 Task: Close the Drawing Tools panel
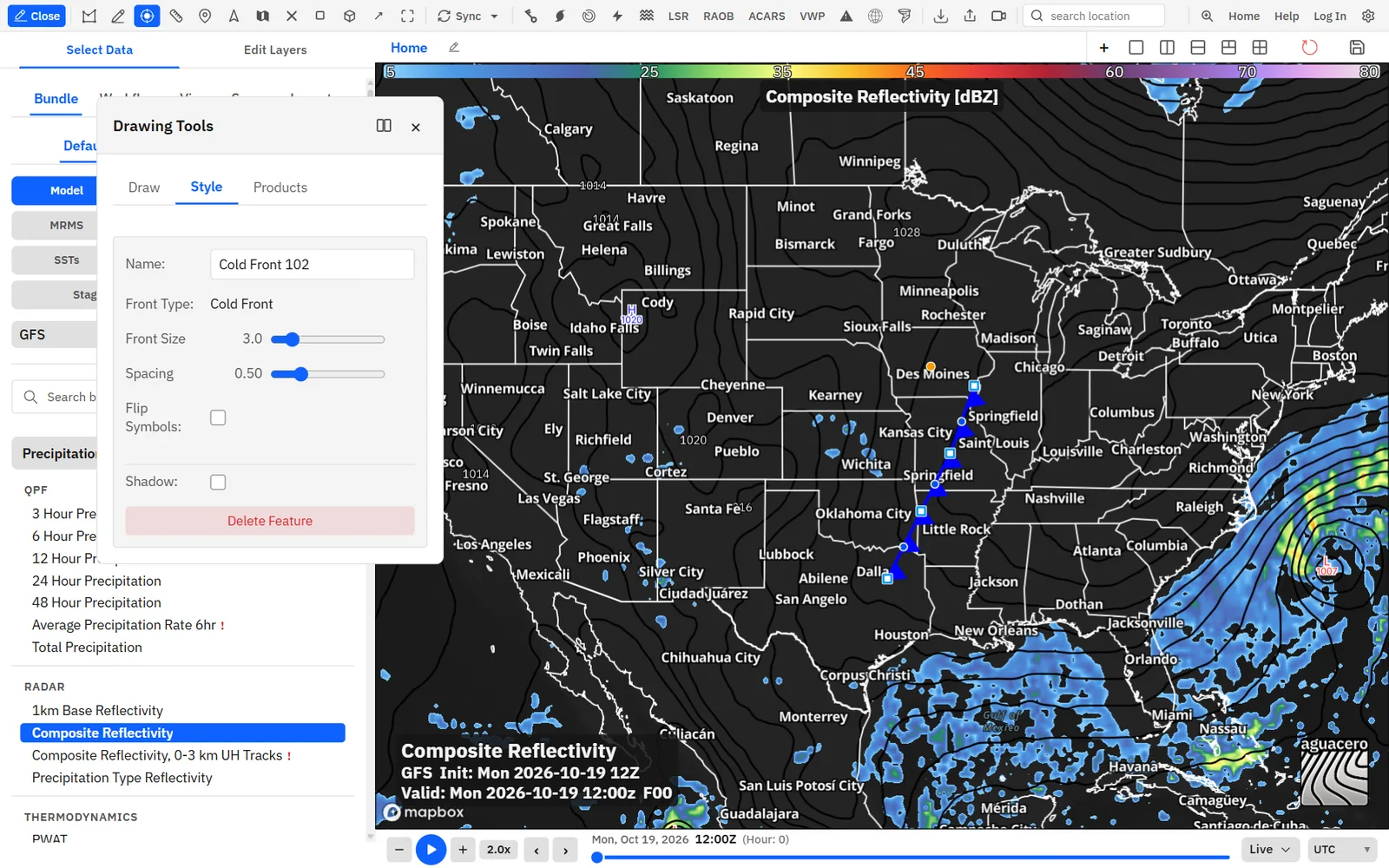(416, 127)
